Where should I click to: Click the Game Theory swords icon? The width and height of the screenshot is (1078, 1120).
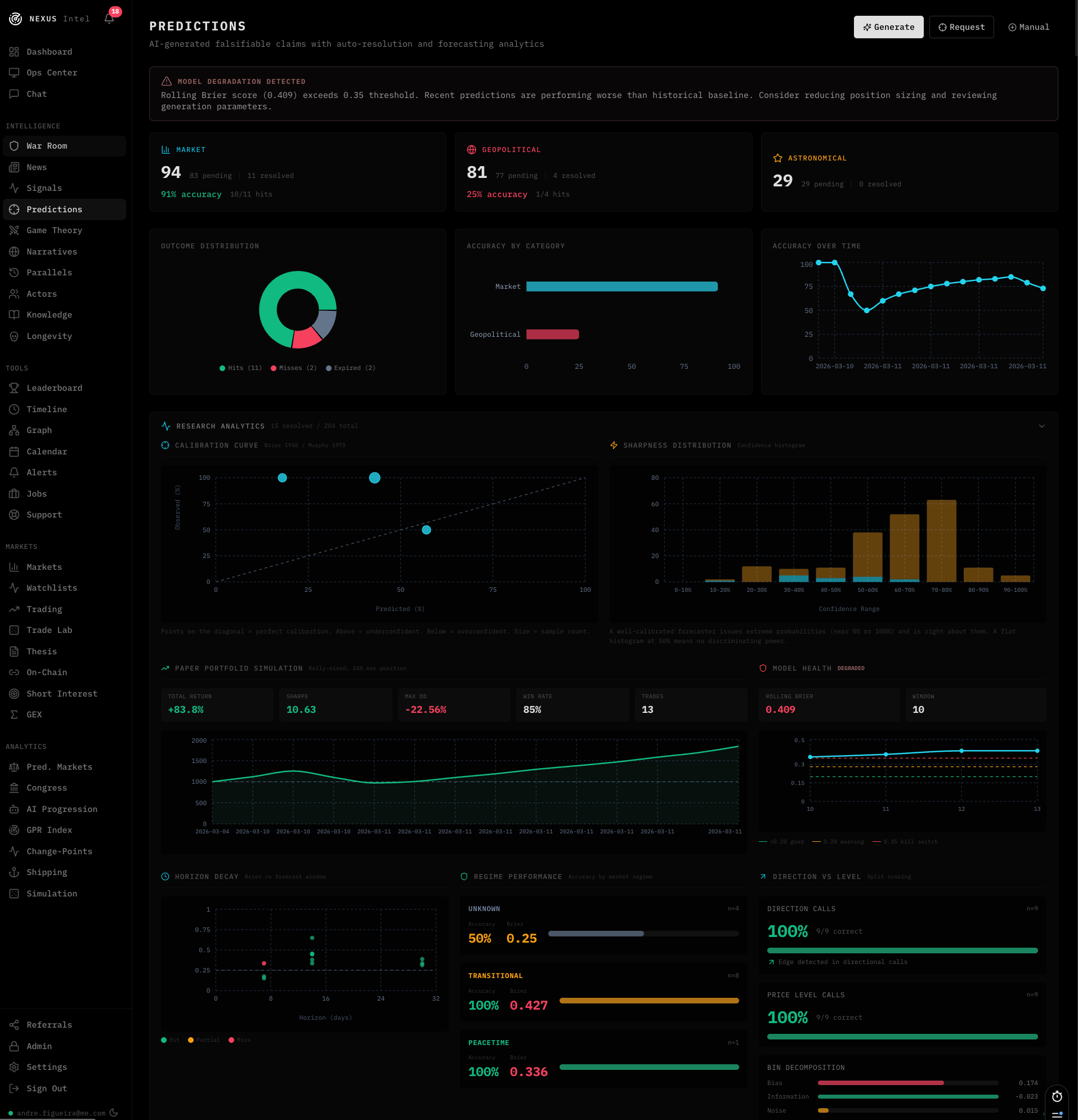point(14,230)
